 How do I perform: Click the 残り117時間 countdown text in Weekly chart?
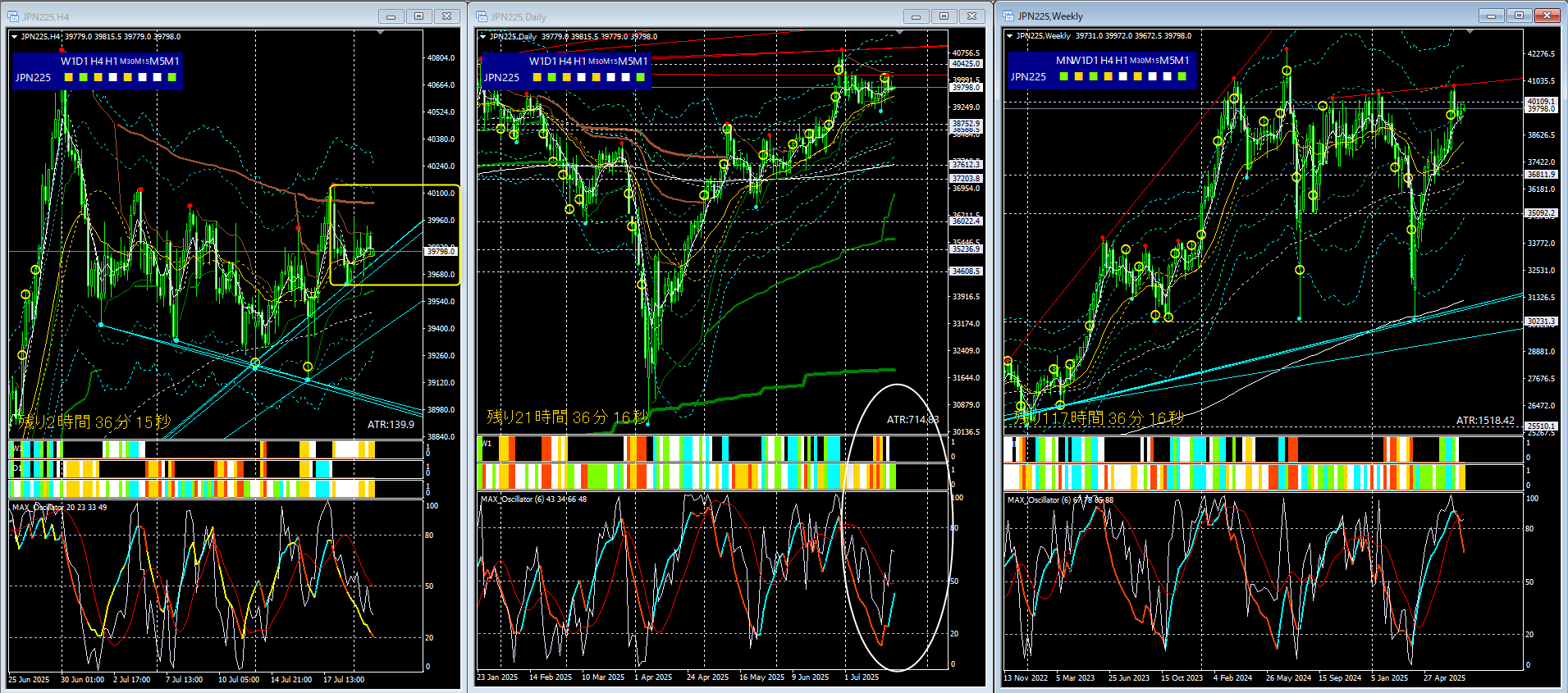[x=1099, y=418]
